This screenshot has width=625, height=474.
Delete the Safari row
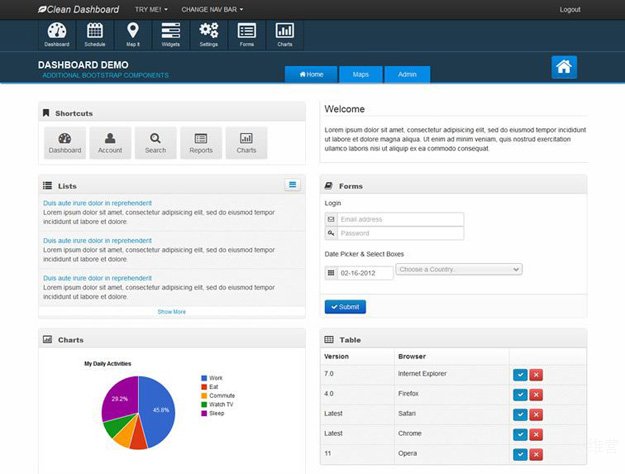tap(536, 415)
